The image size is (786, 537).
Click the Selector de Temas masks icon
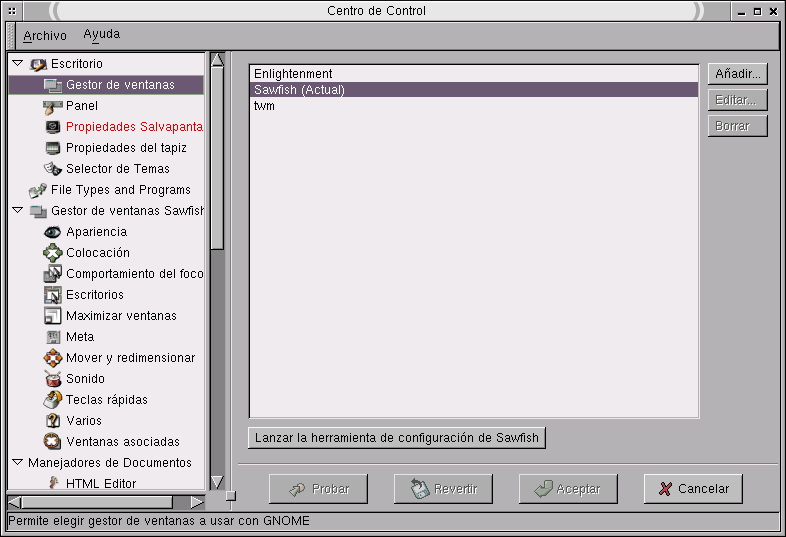point(53,169)
